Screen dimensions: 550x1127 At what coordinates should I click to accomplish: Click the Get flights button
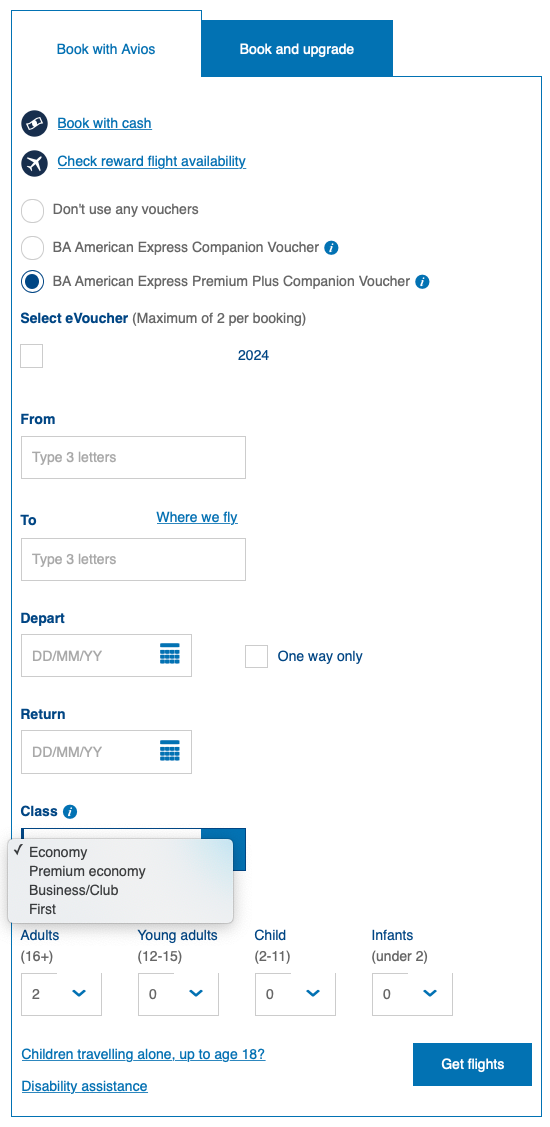click(472, 1064)
